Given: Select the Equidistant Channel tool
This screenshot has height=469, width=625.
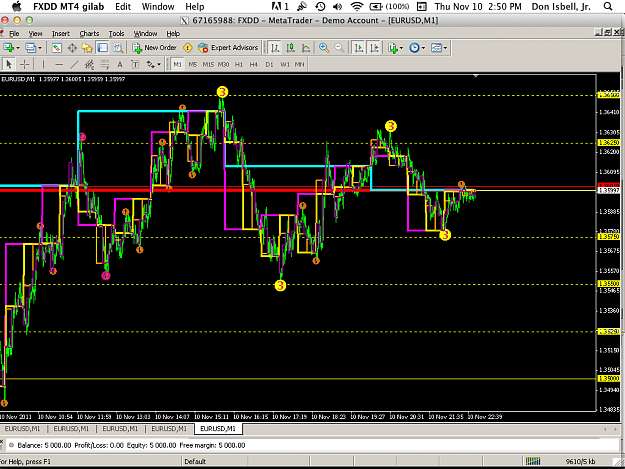Looking at the screenshot, I should pos(89,64).
